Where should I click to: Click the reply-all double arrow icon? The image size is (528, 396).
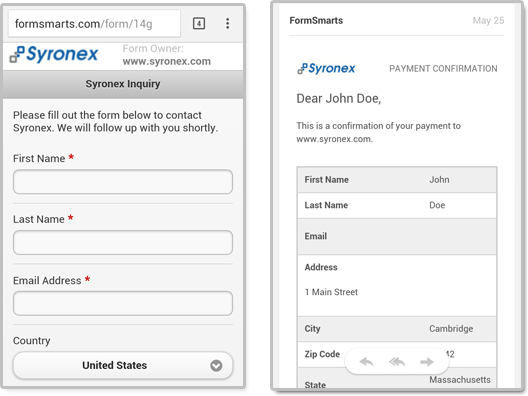coord(397,362)
